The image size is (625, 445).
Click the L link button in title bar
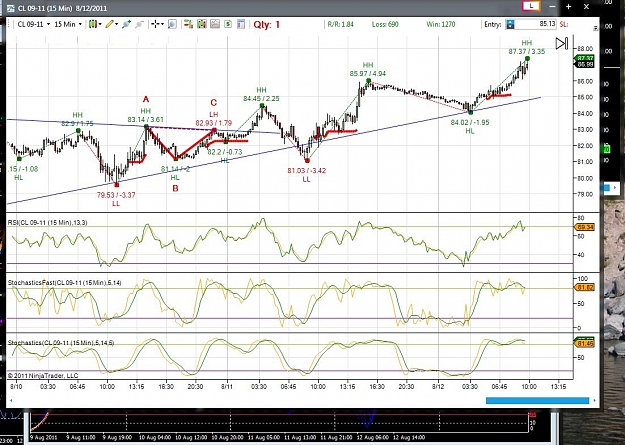[531, 6]
